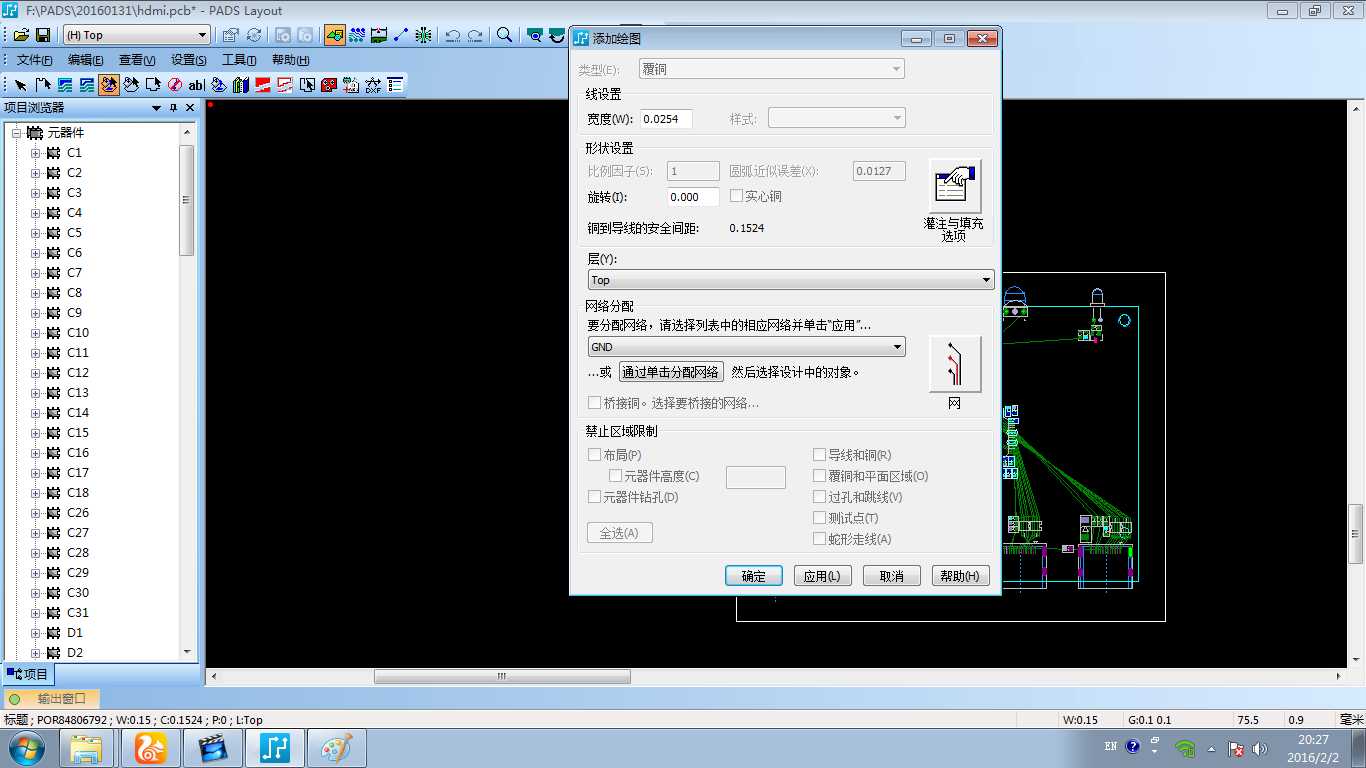Click the Undo arrow icon
This screenshot has width=1366, height=768.
[x=453, y=35]
